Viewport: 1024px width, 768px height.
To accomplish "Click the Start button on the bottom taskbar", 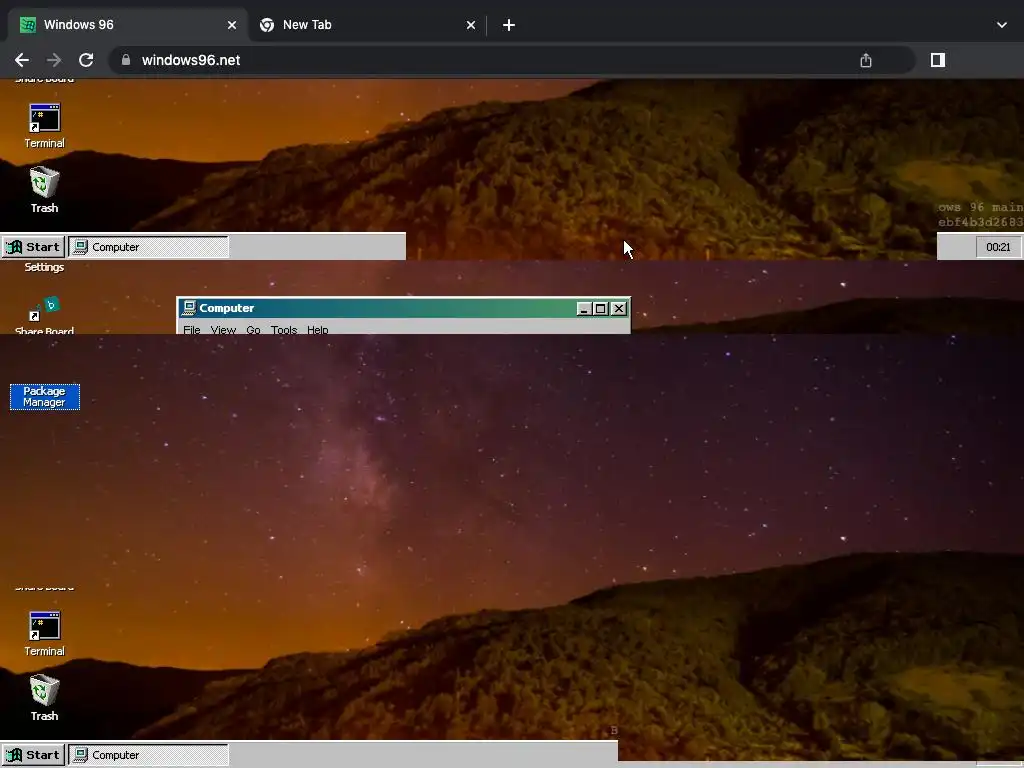I will click(33, 755).
